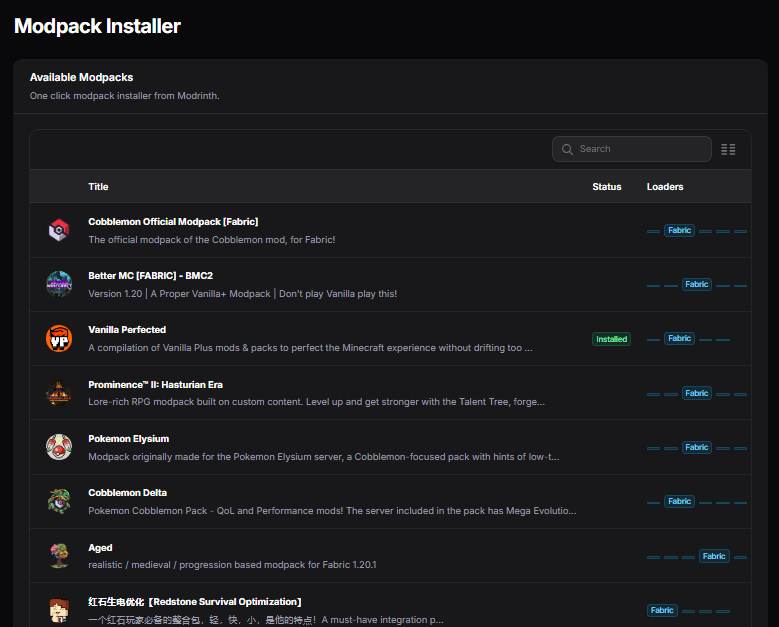Open Better MC [FABRIC] - BMC2 title

(x=151, y=276)
